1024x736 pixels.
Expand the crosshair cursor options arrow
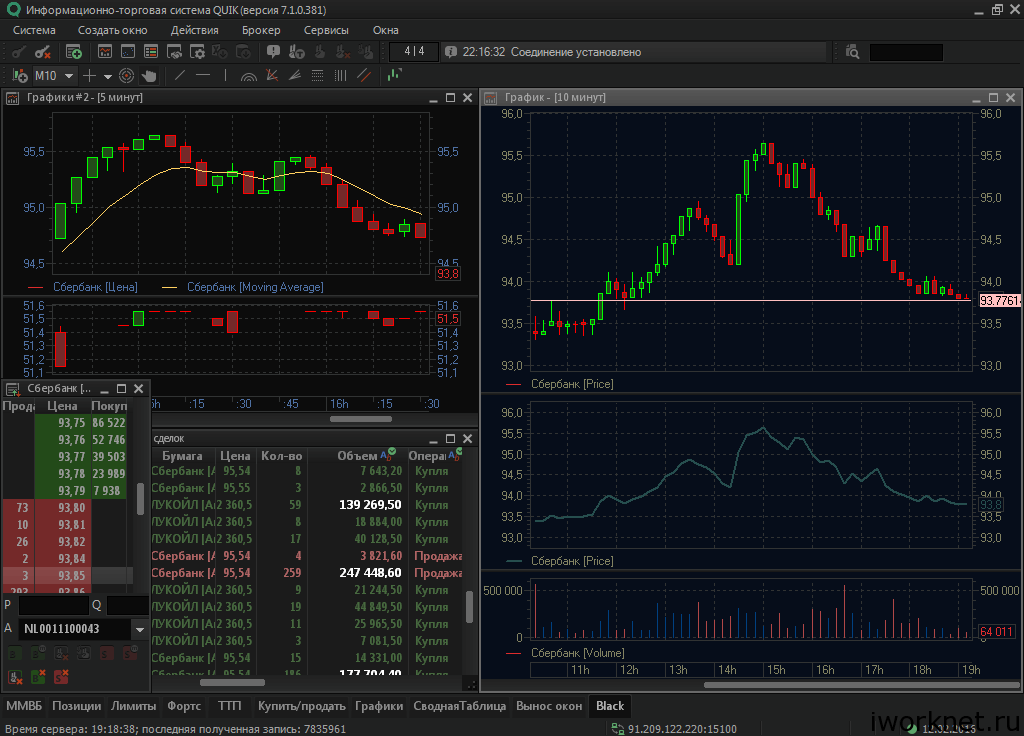(108, 76)
